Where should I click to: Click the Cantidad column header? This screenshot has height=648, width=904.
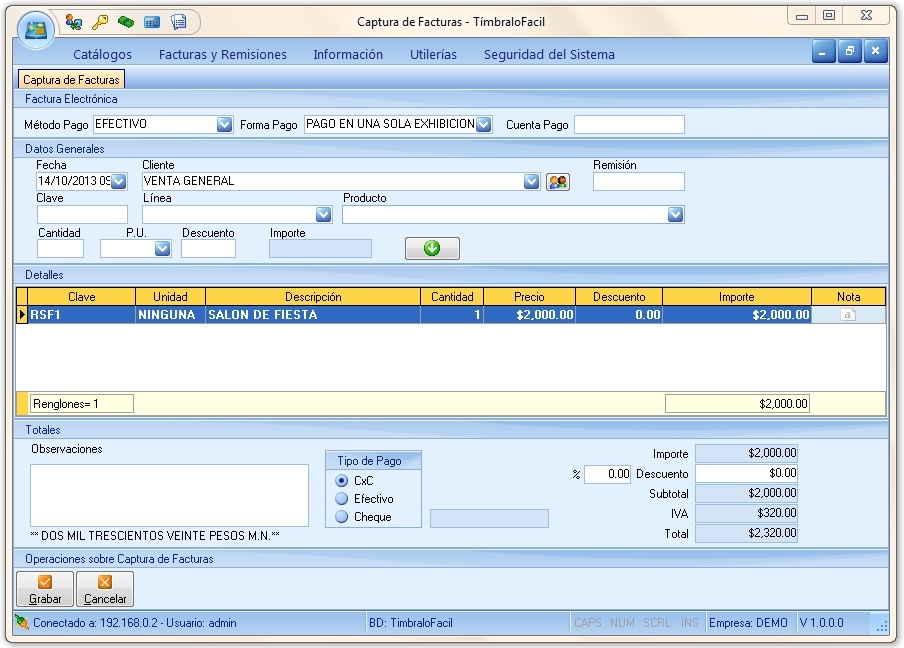coord(452,297)
